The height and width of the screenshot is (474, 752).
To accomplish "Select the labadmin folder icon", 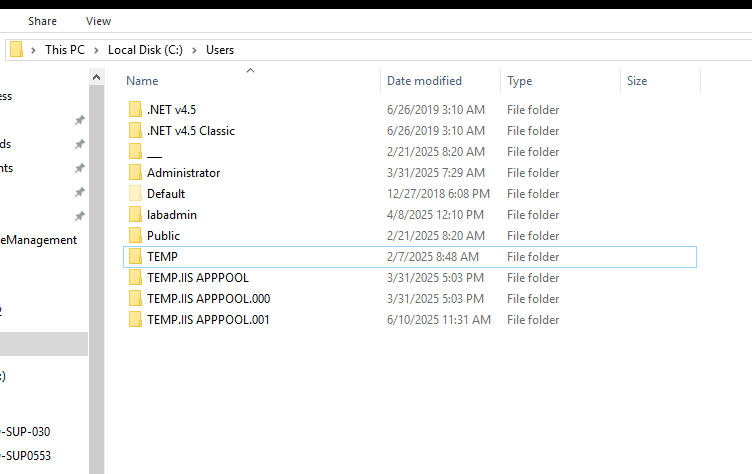I will pos(135,214).
